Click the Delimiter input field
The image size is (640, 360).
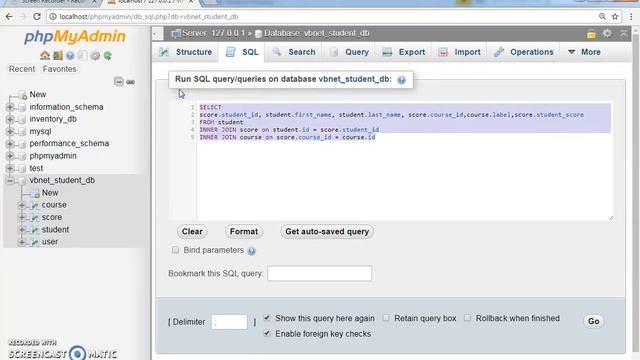point(229,322)
